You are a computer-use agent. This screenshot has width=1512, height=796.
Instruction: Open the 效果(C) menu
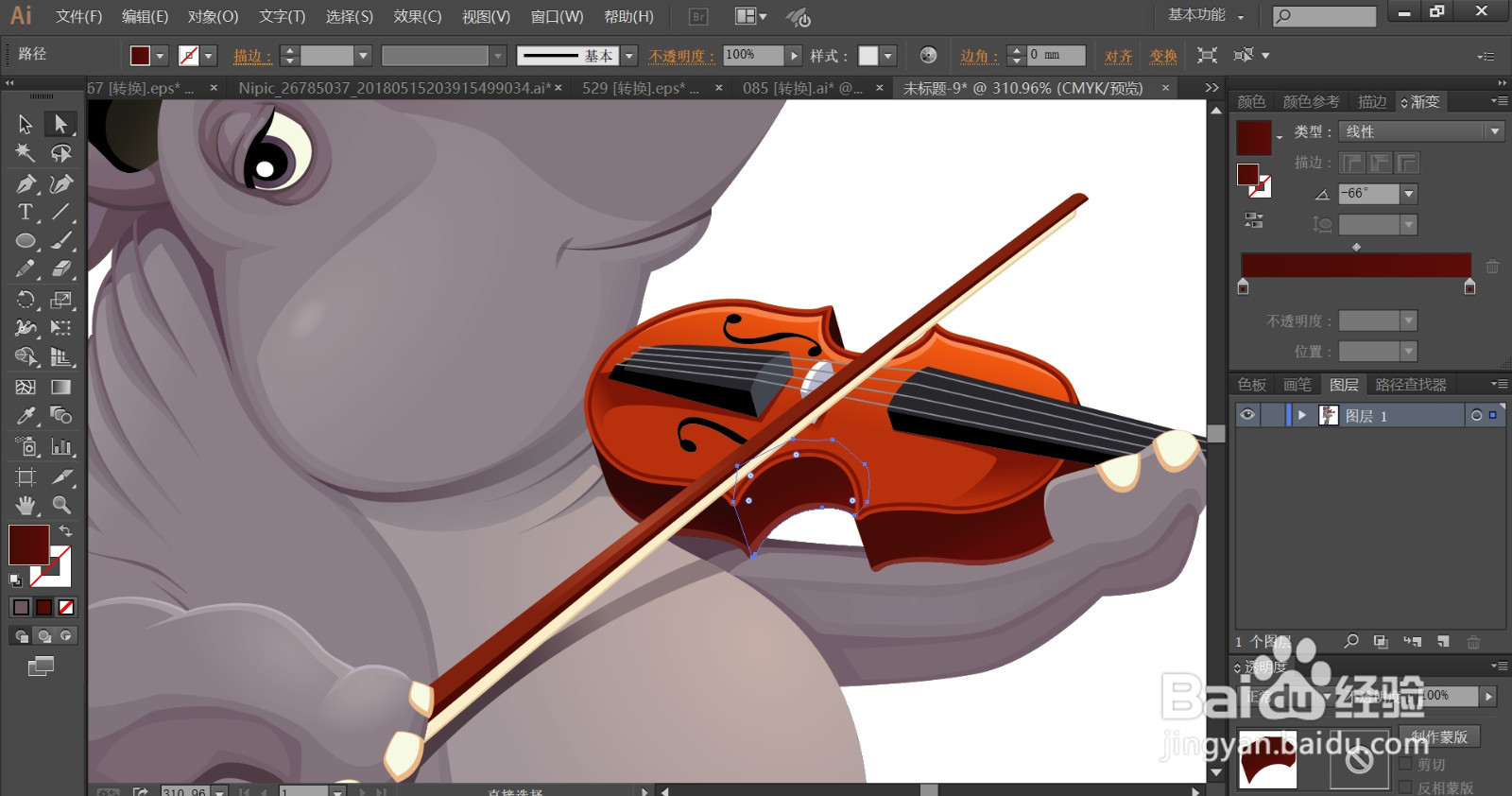[x=418, y=16]
